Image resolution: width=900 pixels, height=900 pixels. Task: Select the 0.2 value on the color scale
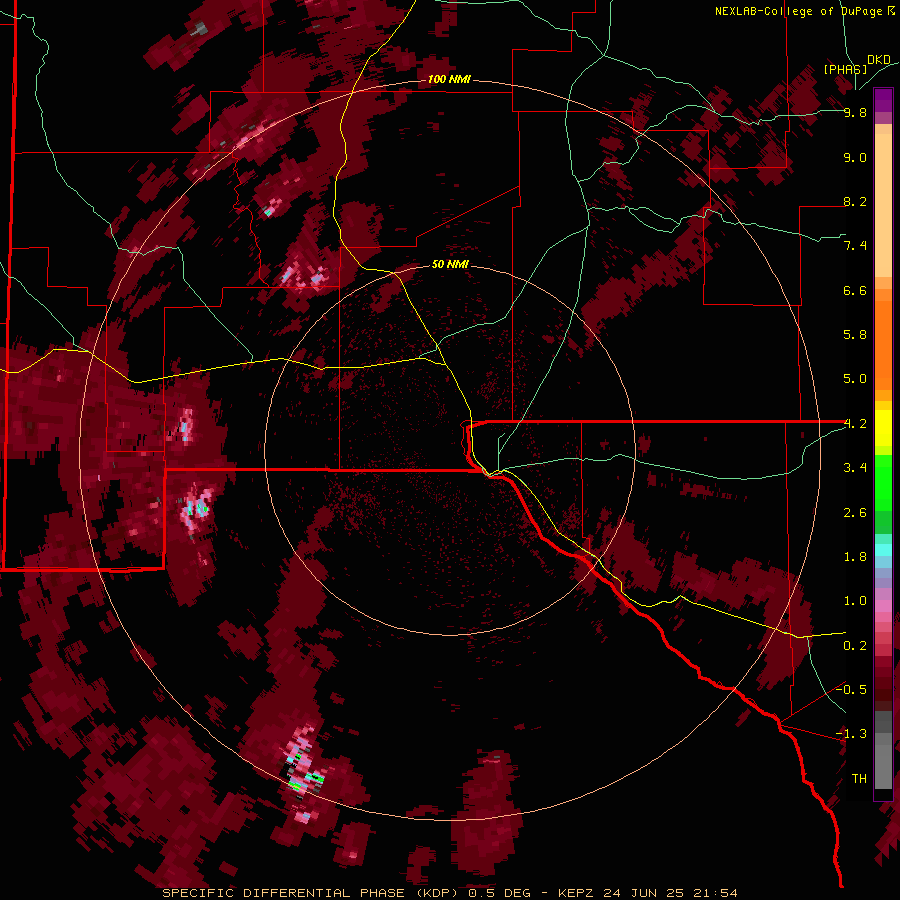click(855, 646)
